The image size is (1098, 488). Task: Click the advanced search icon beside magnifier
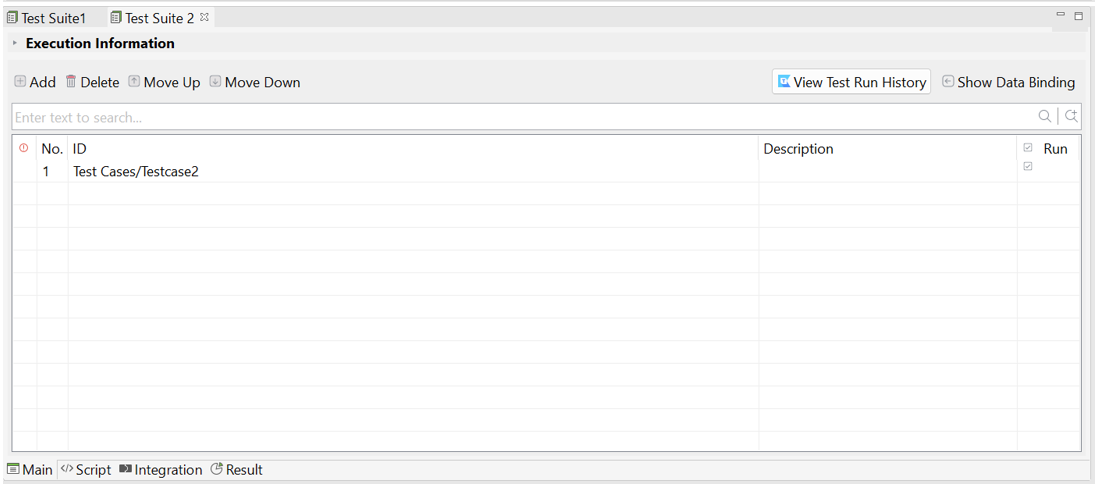[x=1071, y=116]
